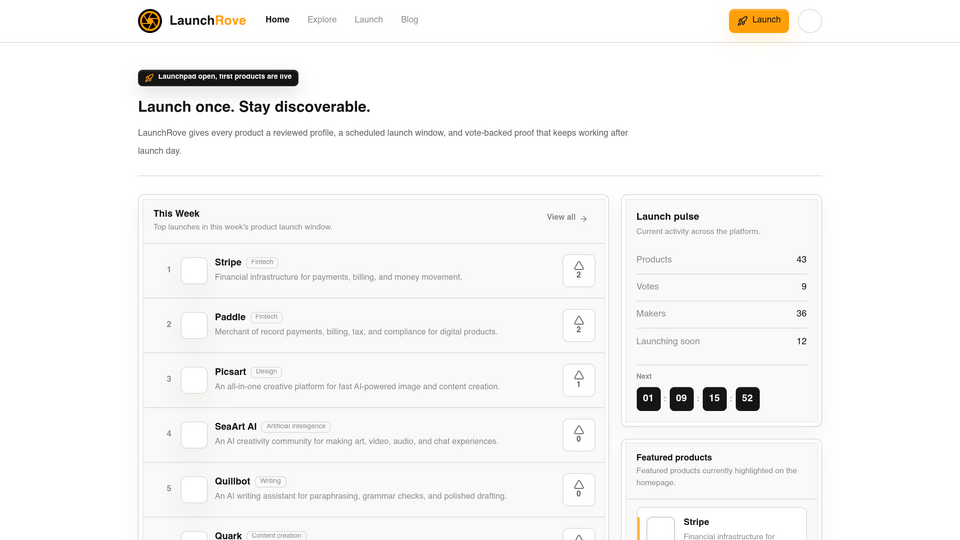960x540 pixels.
Task: Click Paddle's merchant of record description
Action: 356,332
